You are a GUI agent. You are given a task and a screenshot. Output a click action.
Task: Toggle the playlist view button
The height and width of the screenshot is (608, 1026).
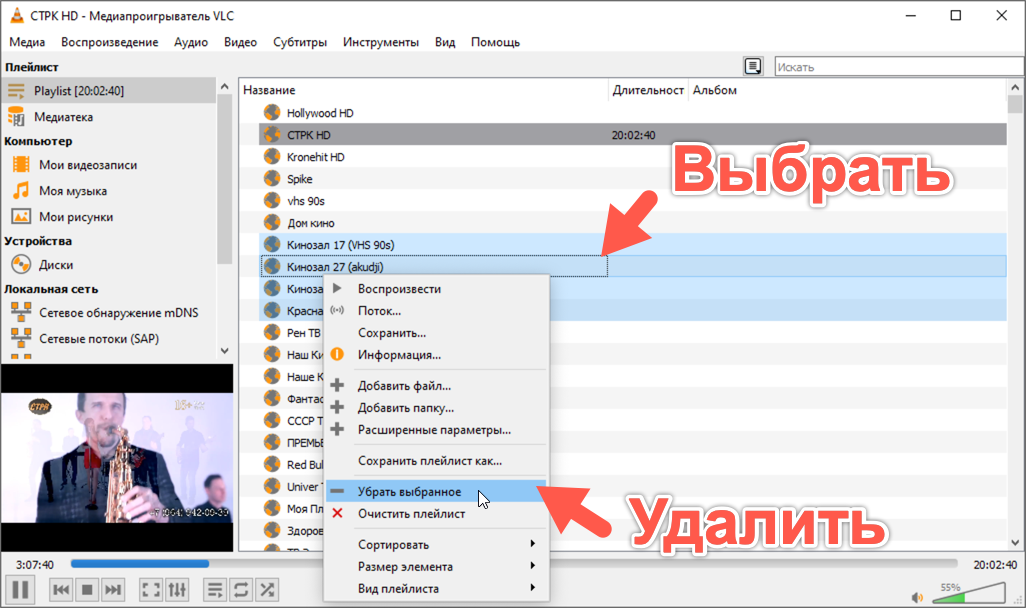215,590
